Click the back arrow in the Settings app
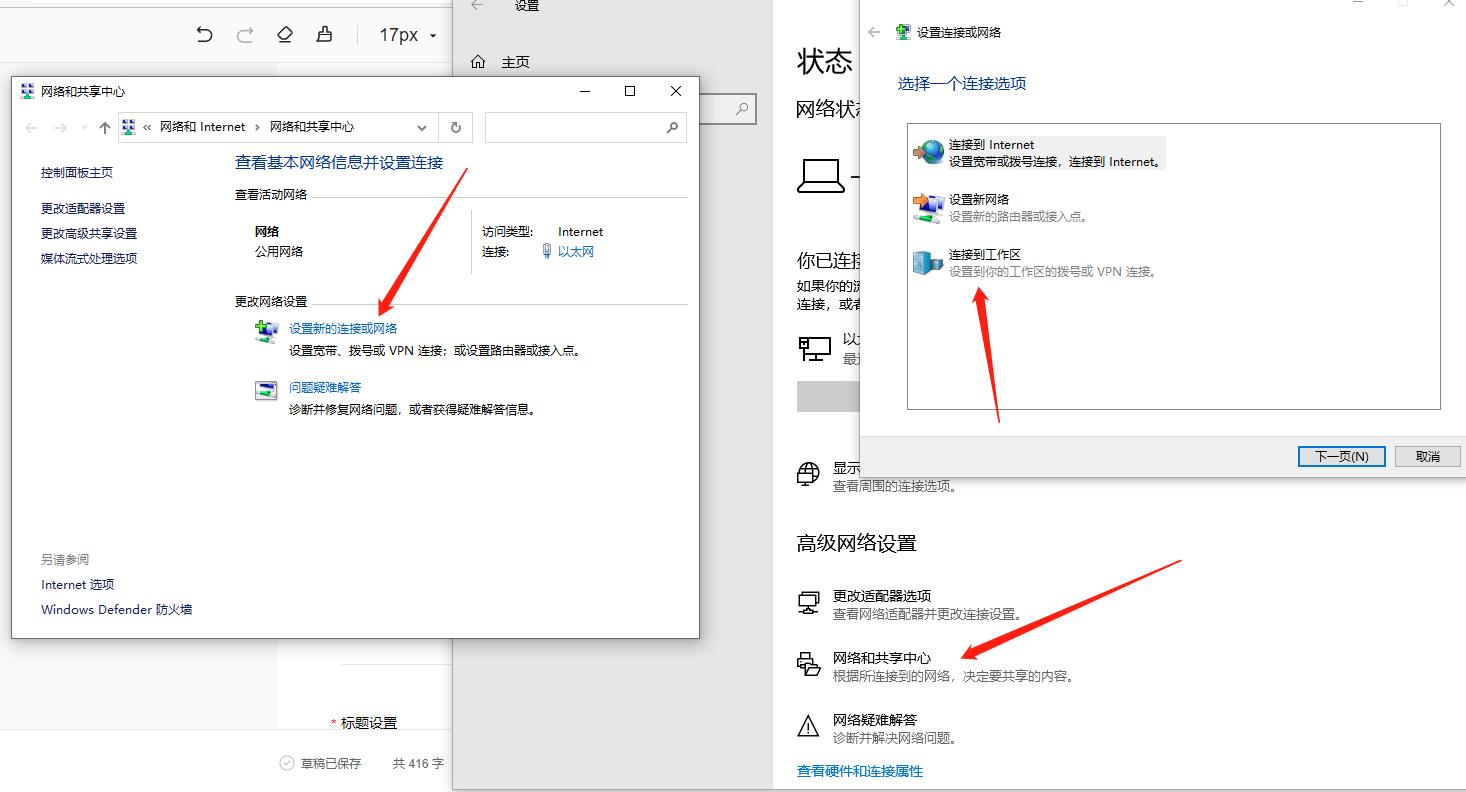 (478, 6)
